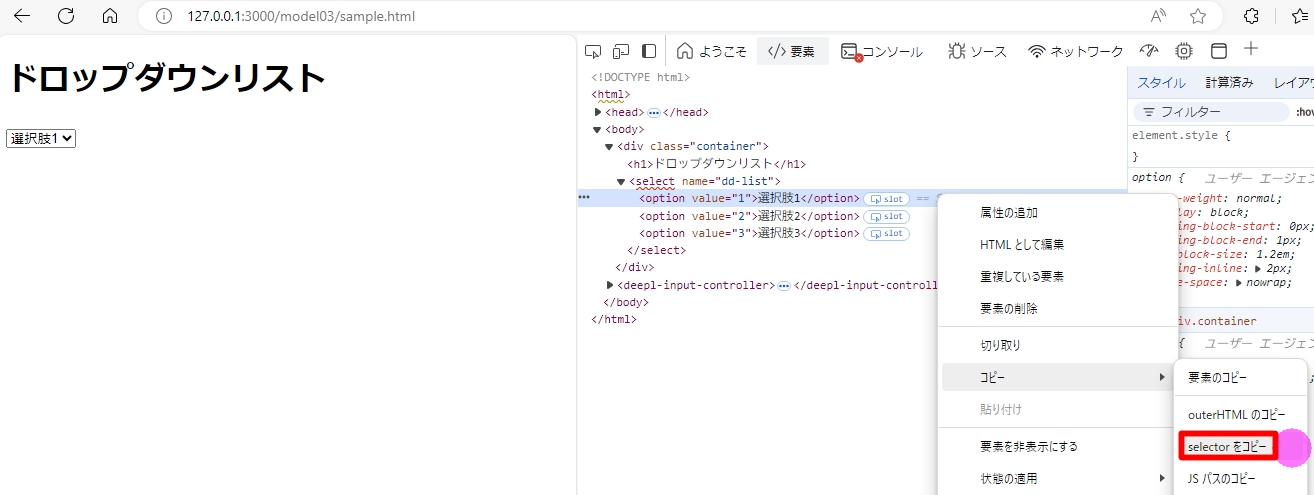Select outerHTML のコピー in submenu
The image size is (1314, 495).
click(1237, 414)
